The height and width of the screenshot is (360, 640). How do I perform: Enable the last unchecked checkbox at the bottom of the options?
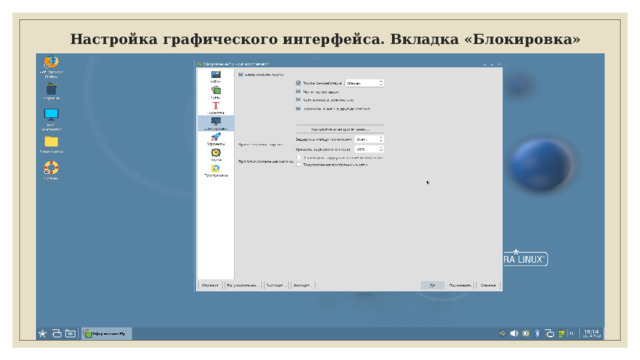click(x=299, y=165)
